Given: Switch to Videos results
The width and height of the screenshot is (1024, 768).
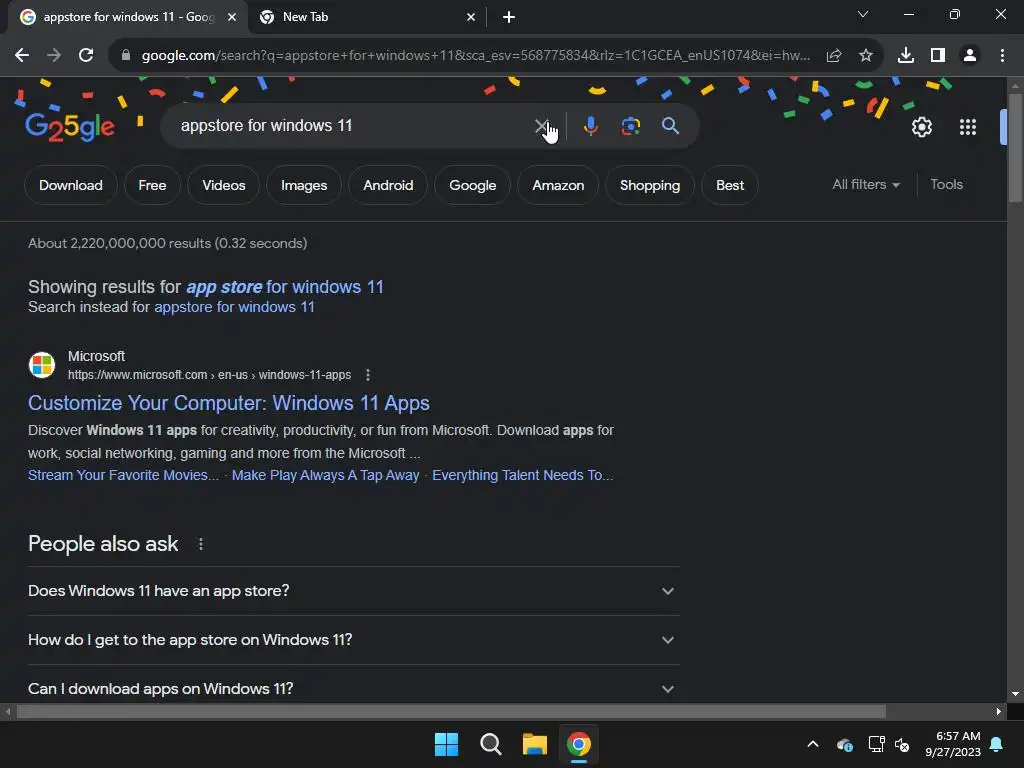Looking at the screenshot, I should point(224,185).
